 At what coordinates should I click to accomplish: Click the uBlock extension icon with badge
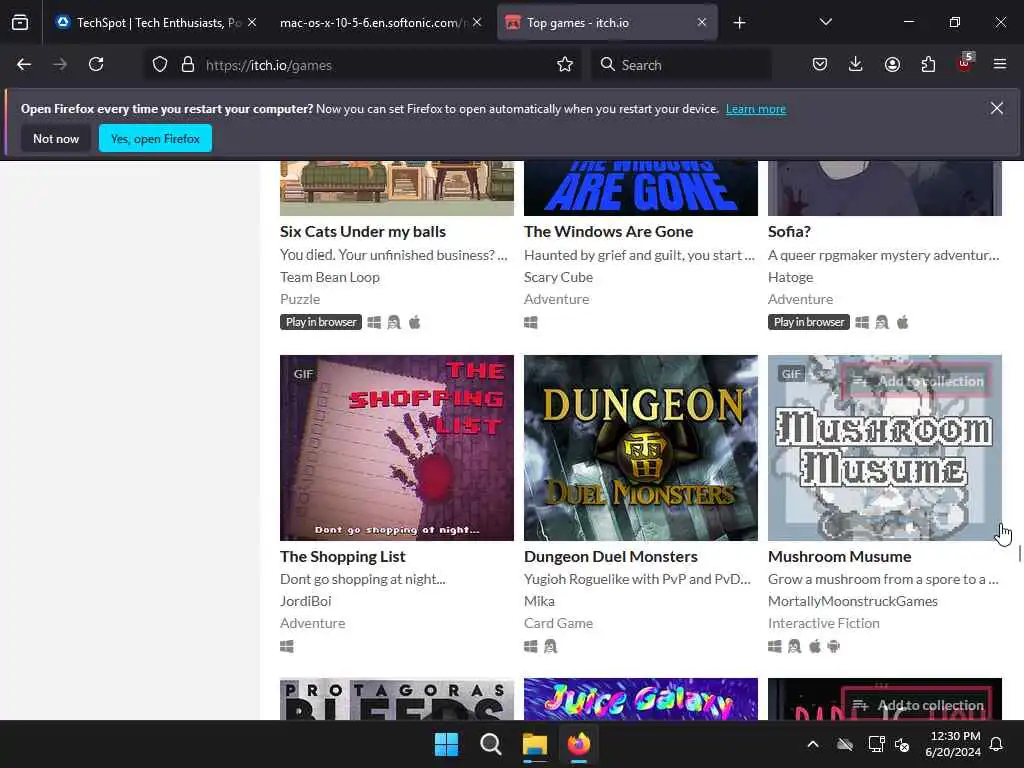coord(965,63)
